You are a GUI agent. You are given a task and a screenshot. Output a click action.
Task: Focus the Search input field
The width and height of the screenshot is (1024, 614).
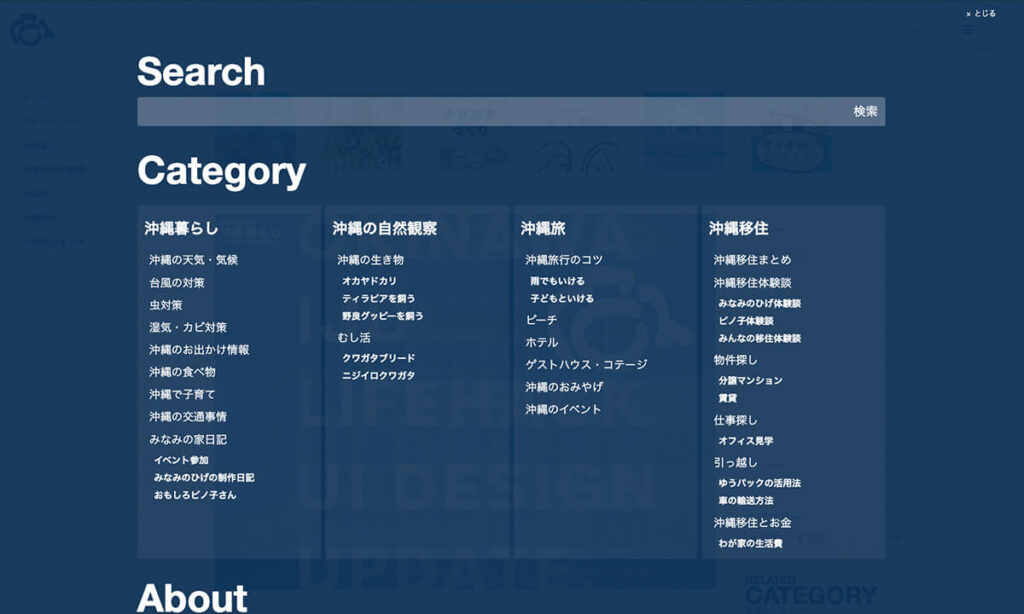point(490,112)
